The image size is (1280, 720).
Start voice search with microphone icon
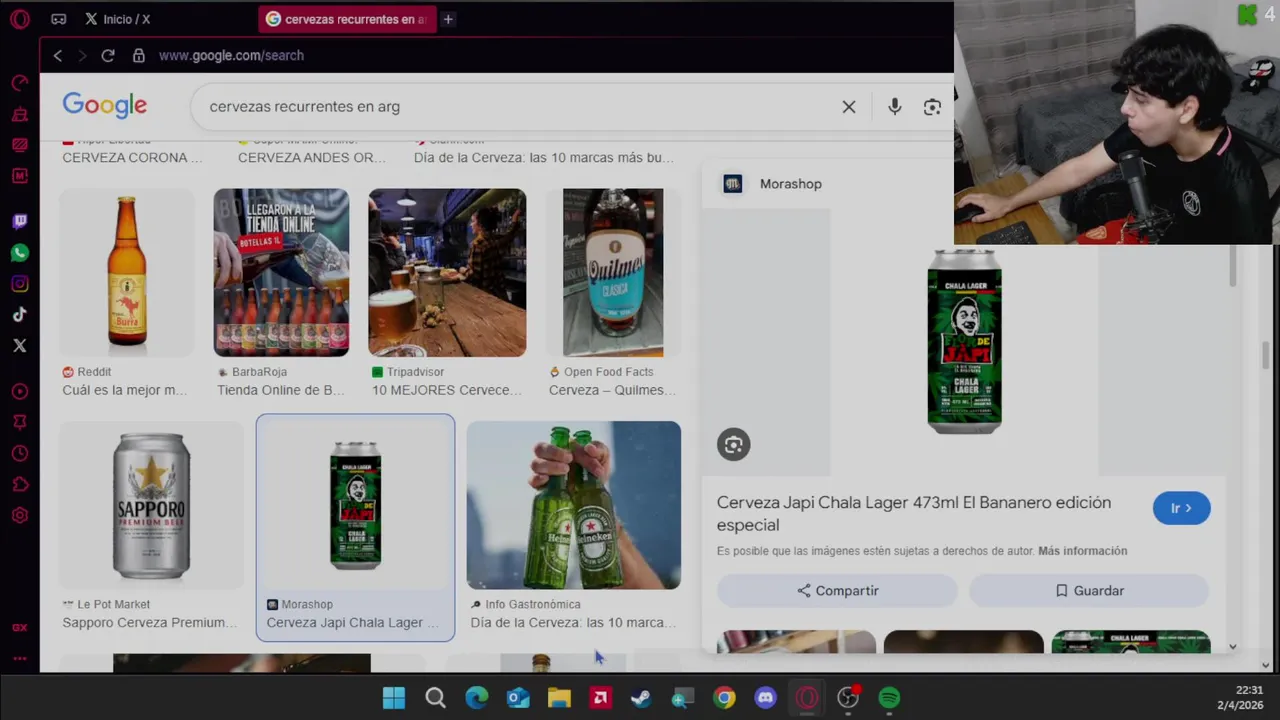(x=895, y=107)
